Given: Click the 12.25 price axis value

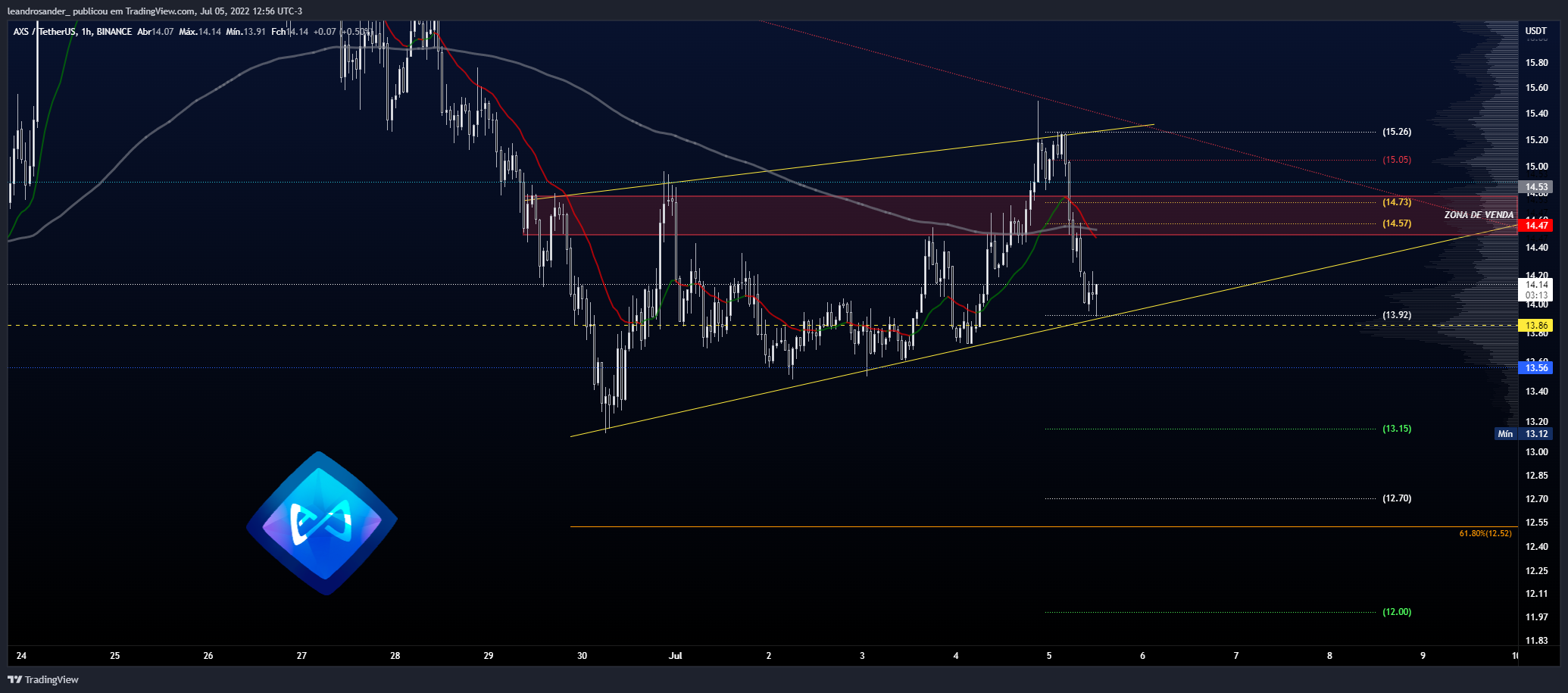Looking at the screenshot, I should 1537,571.
